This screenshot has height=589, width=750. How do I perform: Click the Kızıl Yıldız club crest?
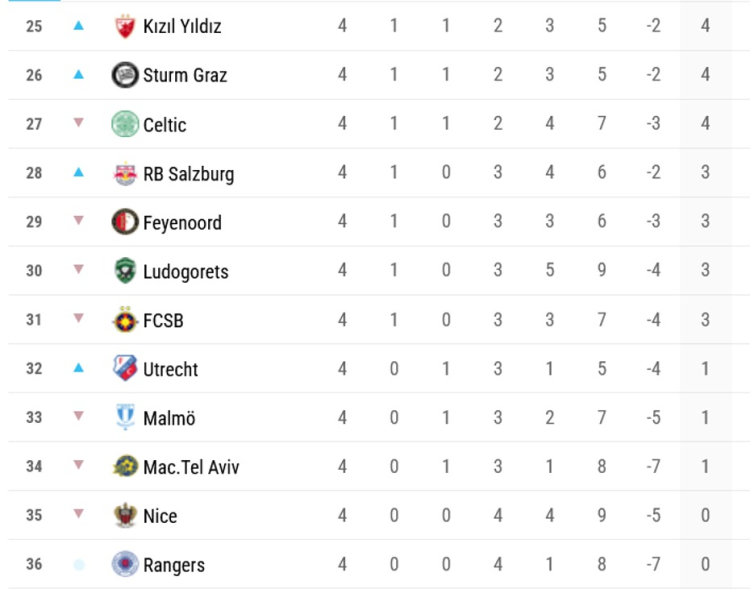(x=125, y=27)
